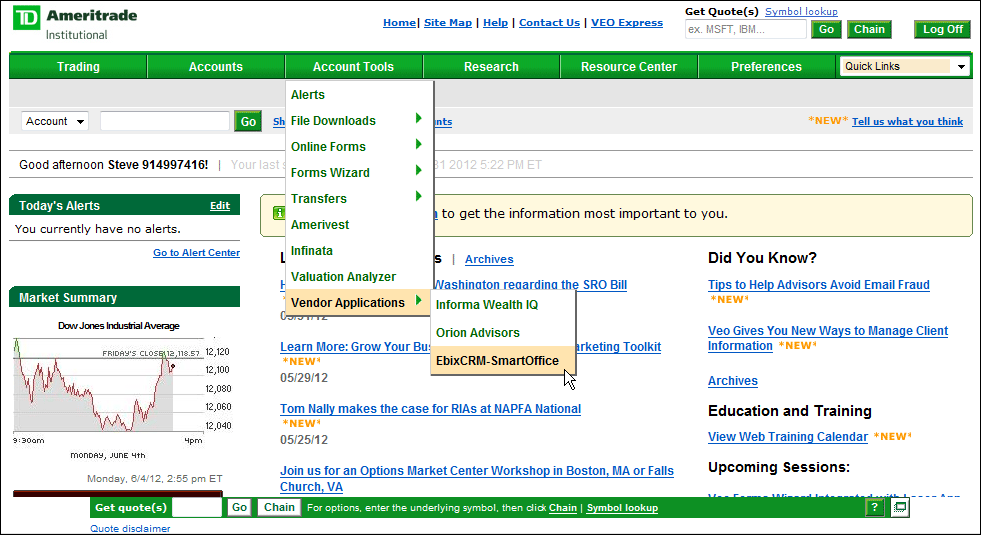Viewport: 981px width, 535px height.
Task: Open the Accounts menu
Action: (216, 66)
